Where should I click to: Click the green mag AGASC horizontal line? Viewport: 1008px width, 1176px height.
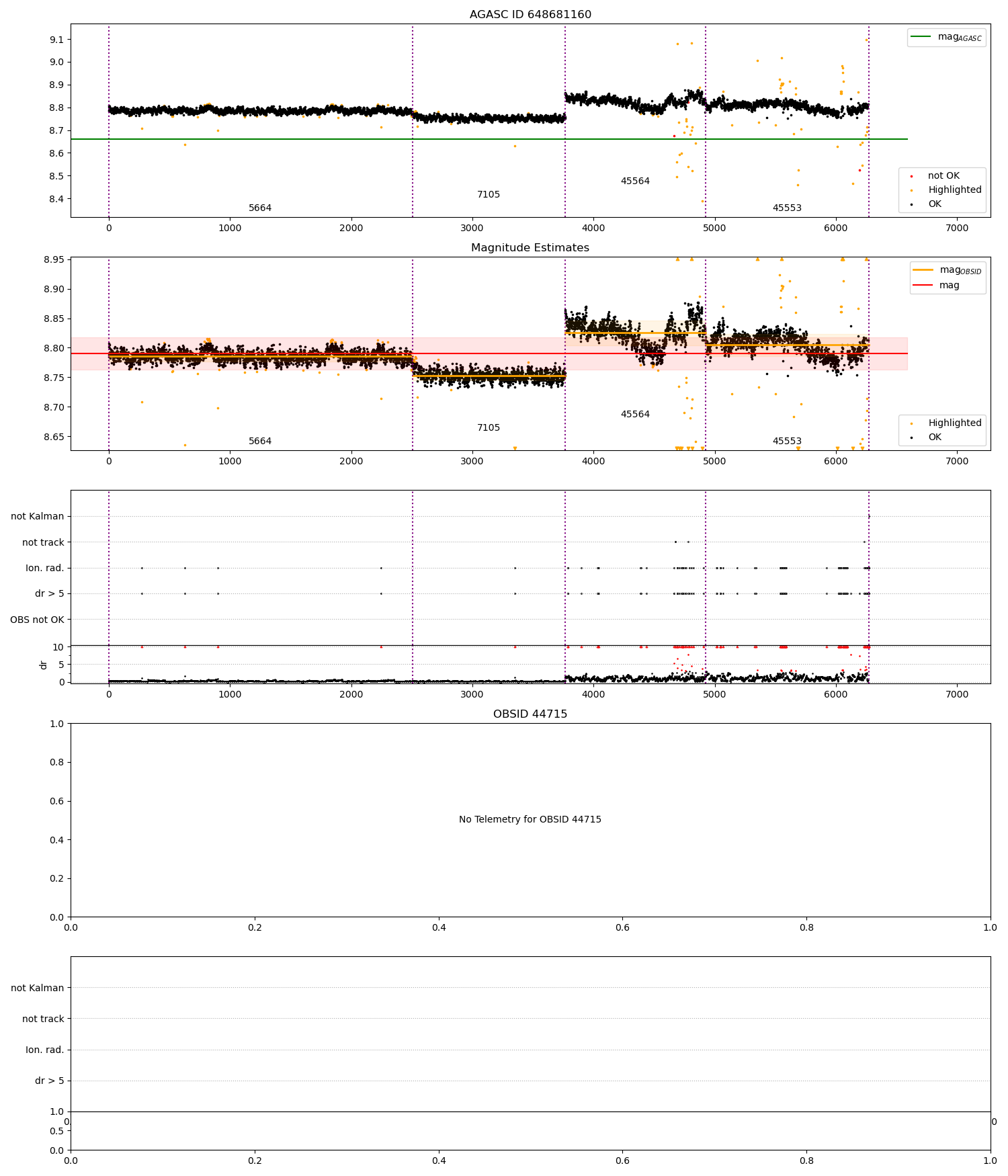[x=489, y=139]
